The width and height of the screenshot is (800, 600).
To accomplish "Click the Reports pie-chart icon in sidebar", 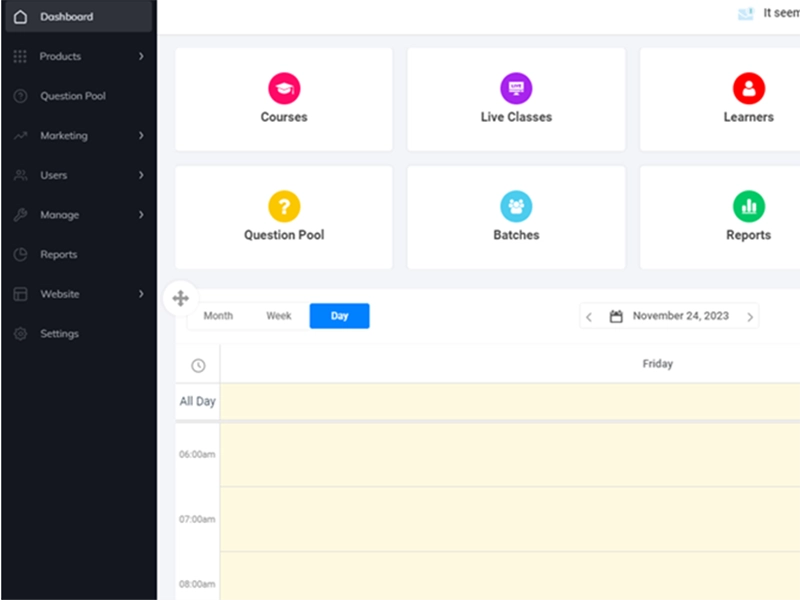I will 20,255.
